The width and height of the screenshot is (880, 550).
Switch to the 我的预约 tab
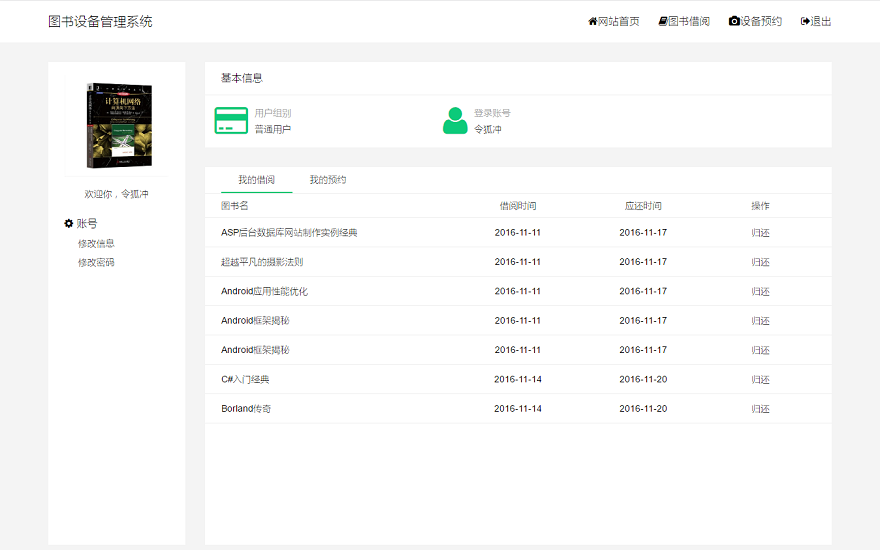(328, 180)
